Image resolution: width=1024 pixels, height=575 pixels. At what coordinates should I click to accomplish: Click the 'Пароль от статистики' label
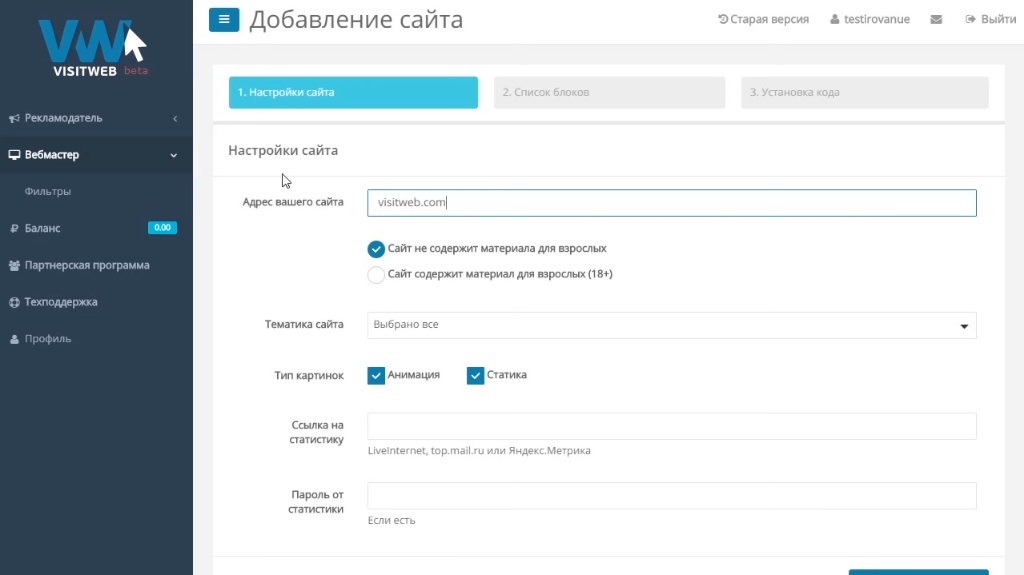pos(316,502)
